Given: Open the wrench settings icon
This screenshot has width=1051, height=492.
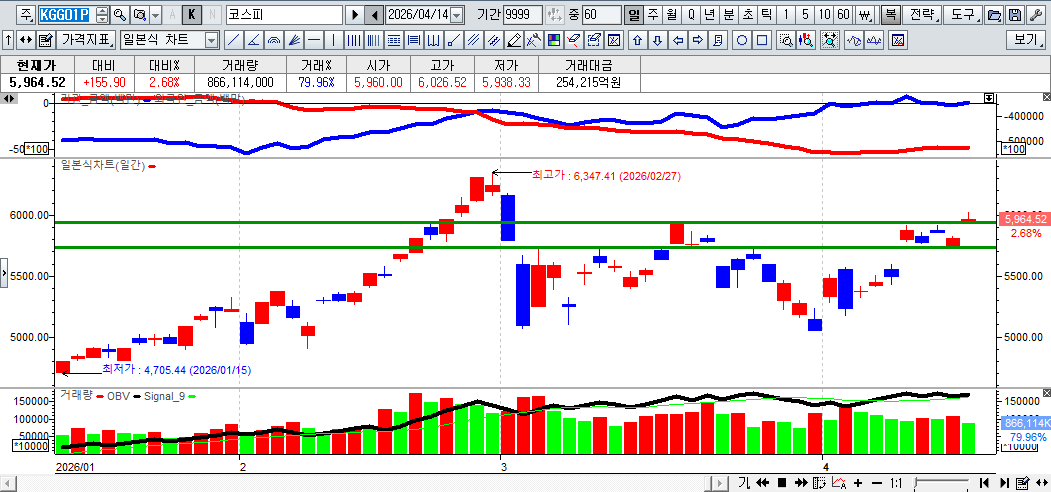Looking at the screenshot, I should [1034, 15].
